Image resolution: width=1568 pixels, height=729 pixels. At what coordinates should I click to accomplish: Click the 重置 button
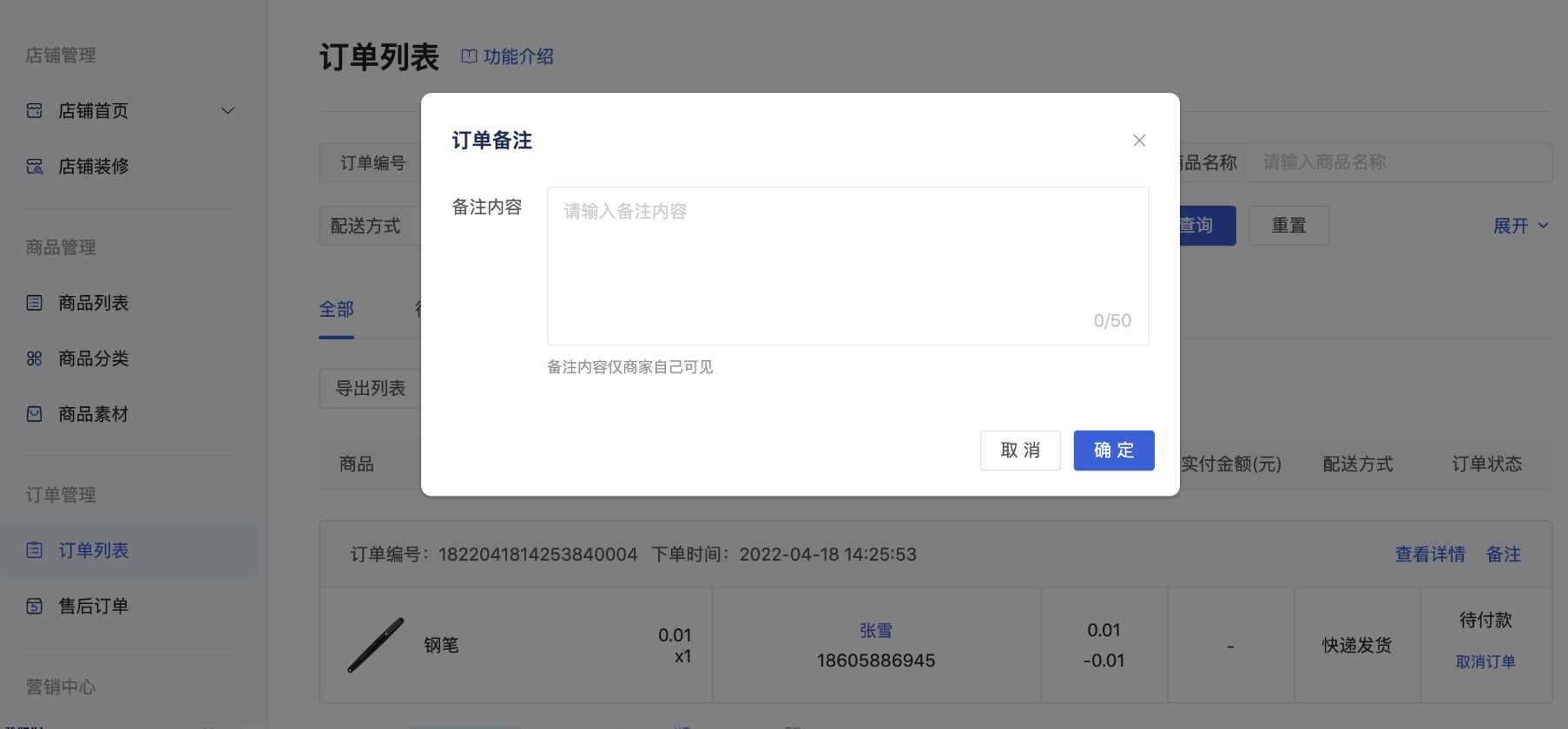click(1288, 226)
